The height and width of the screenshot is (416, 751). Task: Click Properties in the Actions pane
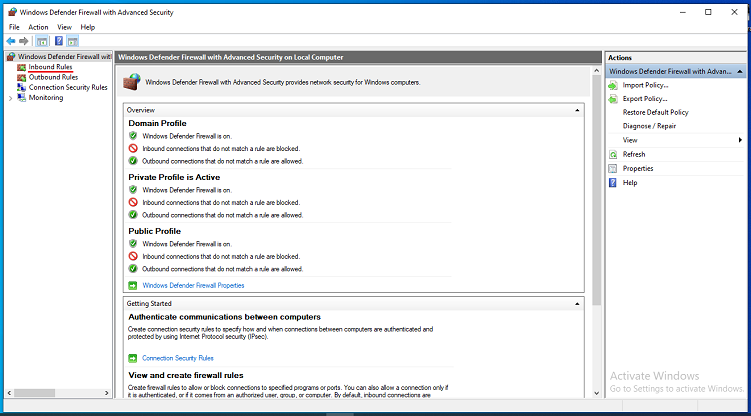point(637,169)
